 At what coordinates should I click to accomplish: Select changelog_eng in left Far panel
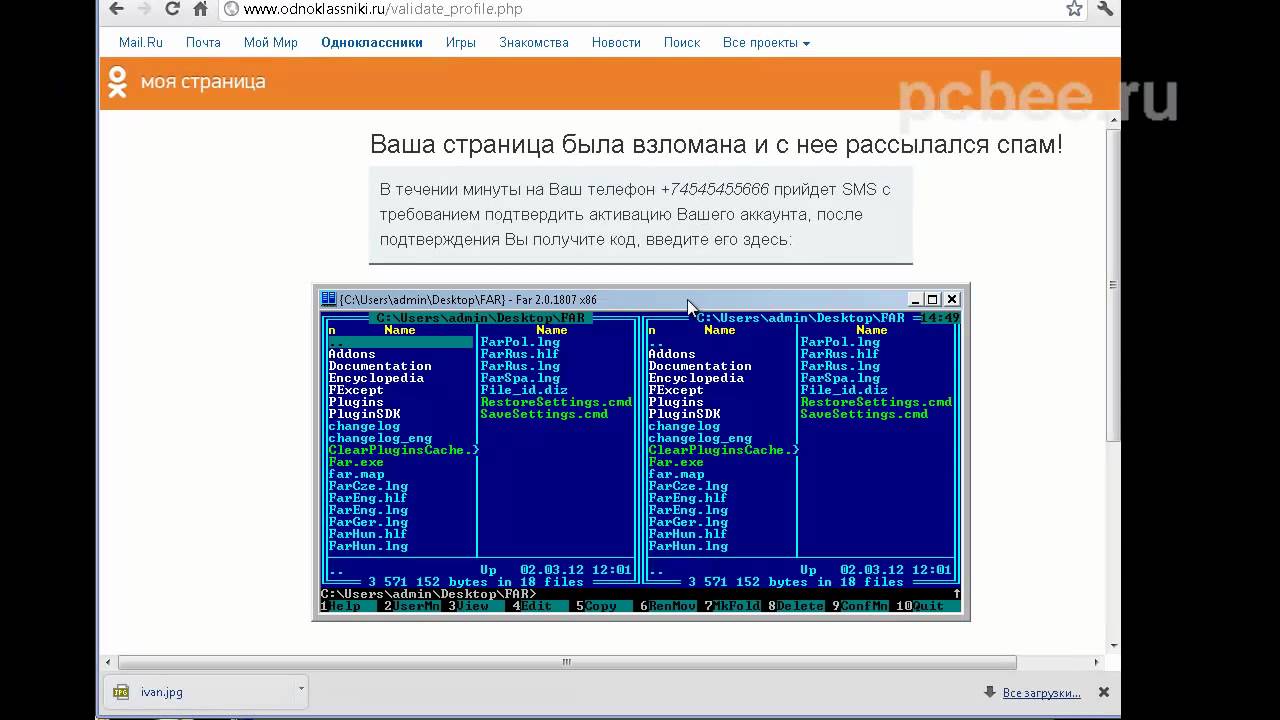(x=380, y=438)
